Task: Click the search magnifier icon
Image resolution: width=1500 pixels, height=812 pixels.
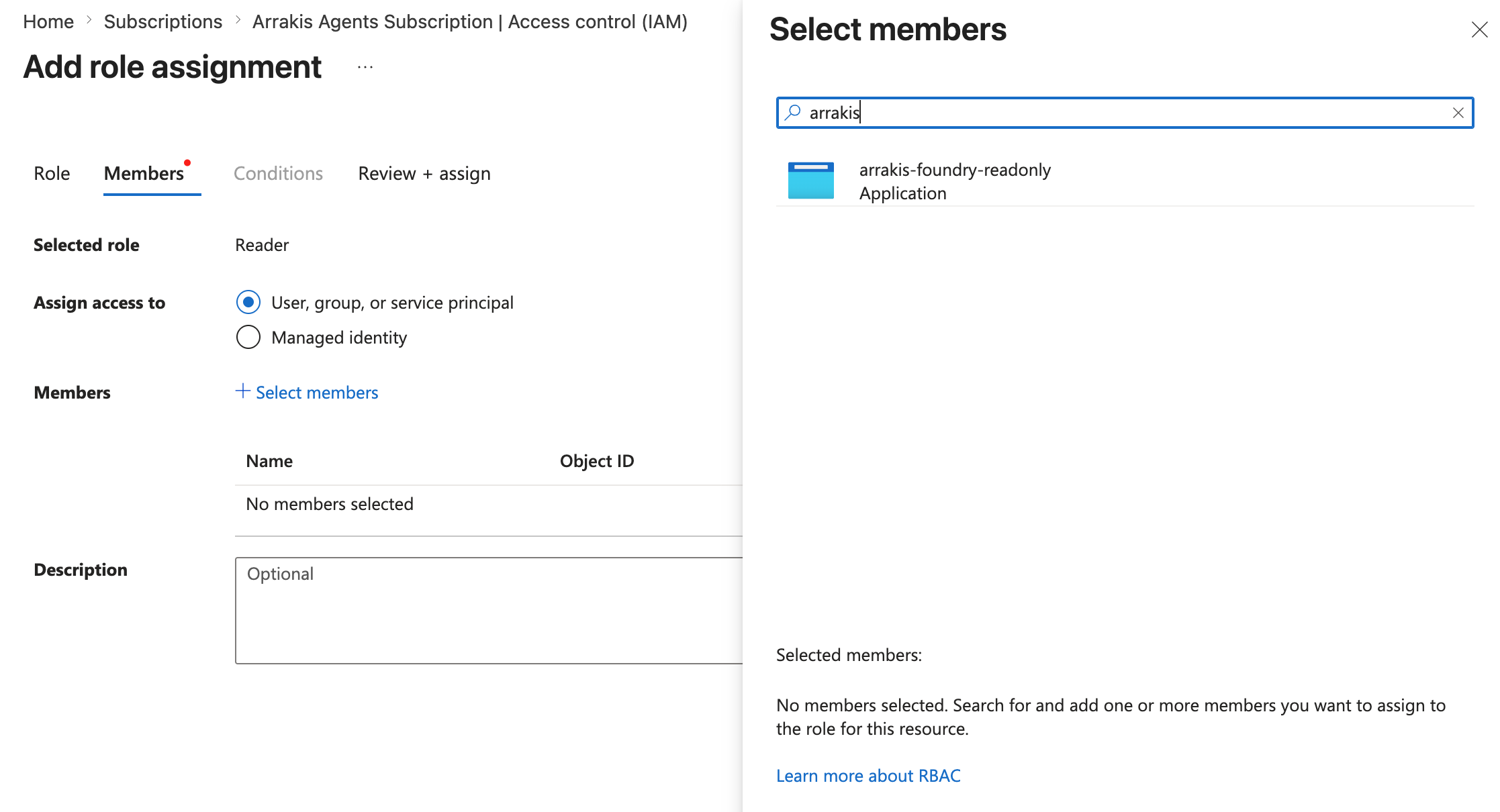Action: coord(793,112)
